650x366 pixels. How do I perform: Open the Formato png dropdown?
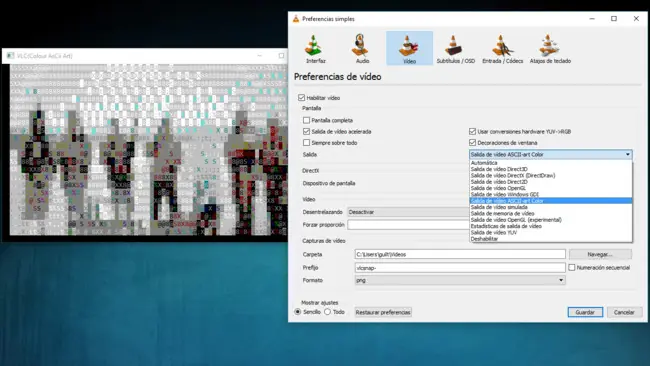[460, 280]
